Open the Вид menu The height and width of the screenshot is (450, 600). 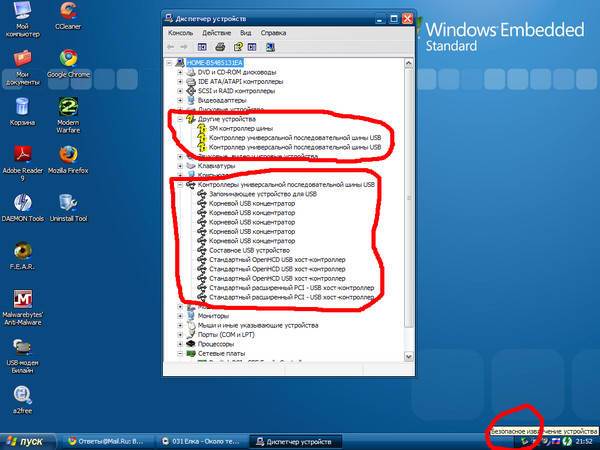click(246, 33)
